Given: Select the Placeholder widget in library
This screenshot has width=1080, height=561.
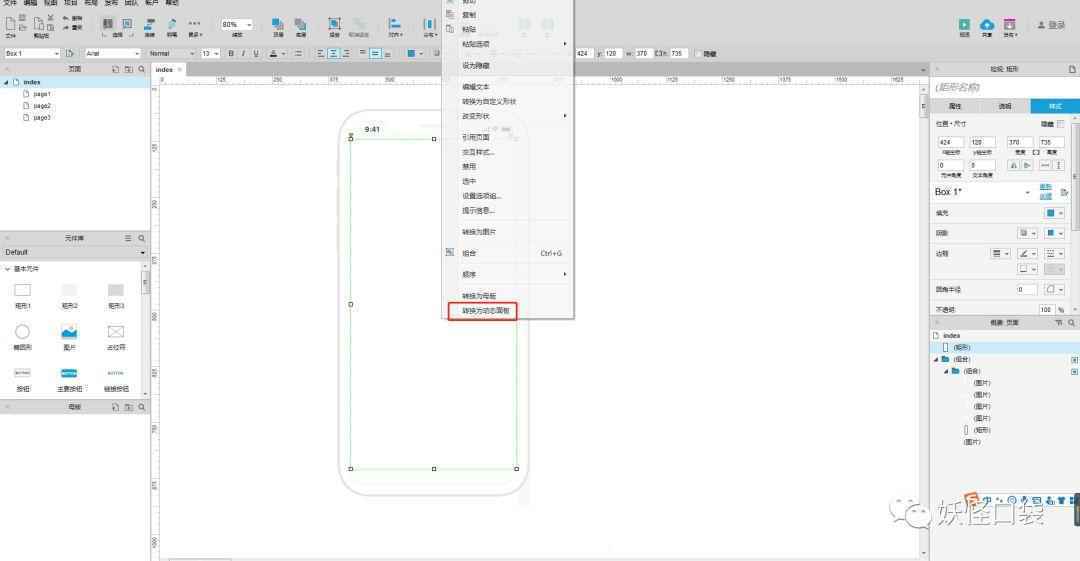Looking at the screenshot, I should point(116,336).
